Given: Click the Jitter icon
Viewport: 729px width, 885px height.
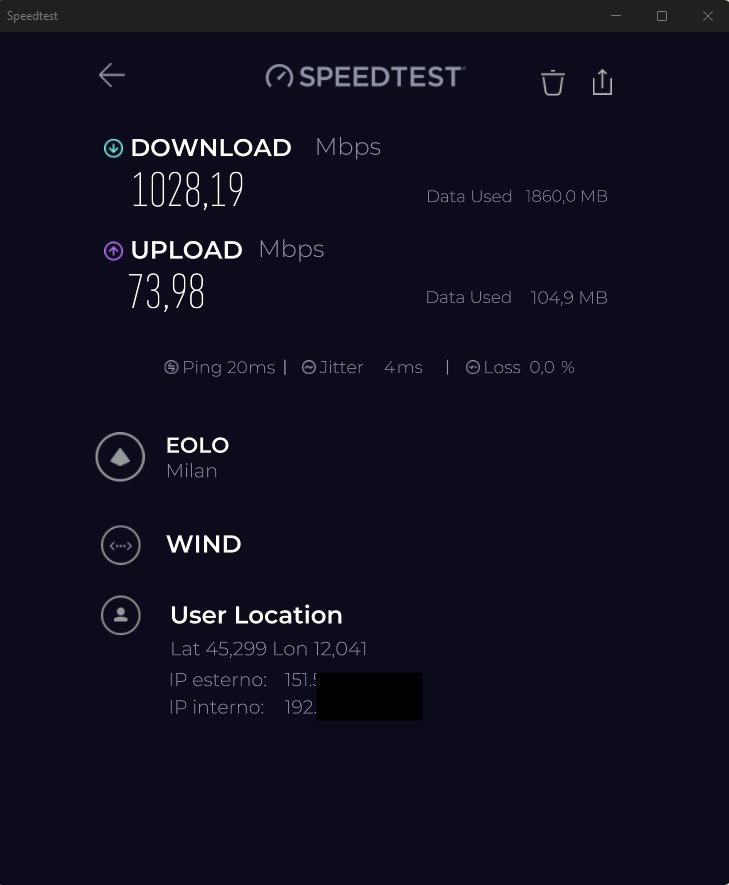Looking at the screenshot, I should [309, 368].
